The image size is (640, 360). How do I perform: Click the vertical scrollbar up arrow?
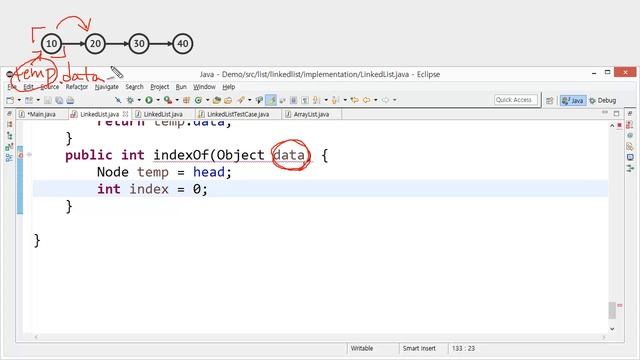(612, 126)
